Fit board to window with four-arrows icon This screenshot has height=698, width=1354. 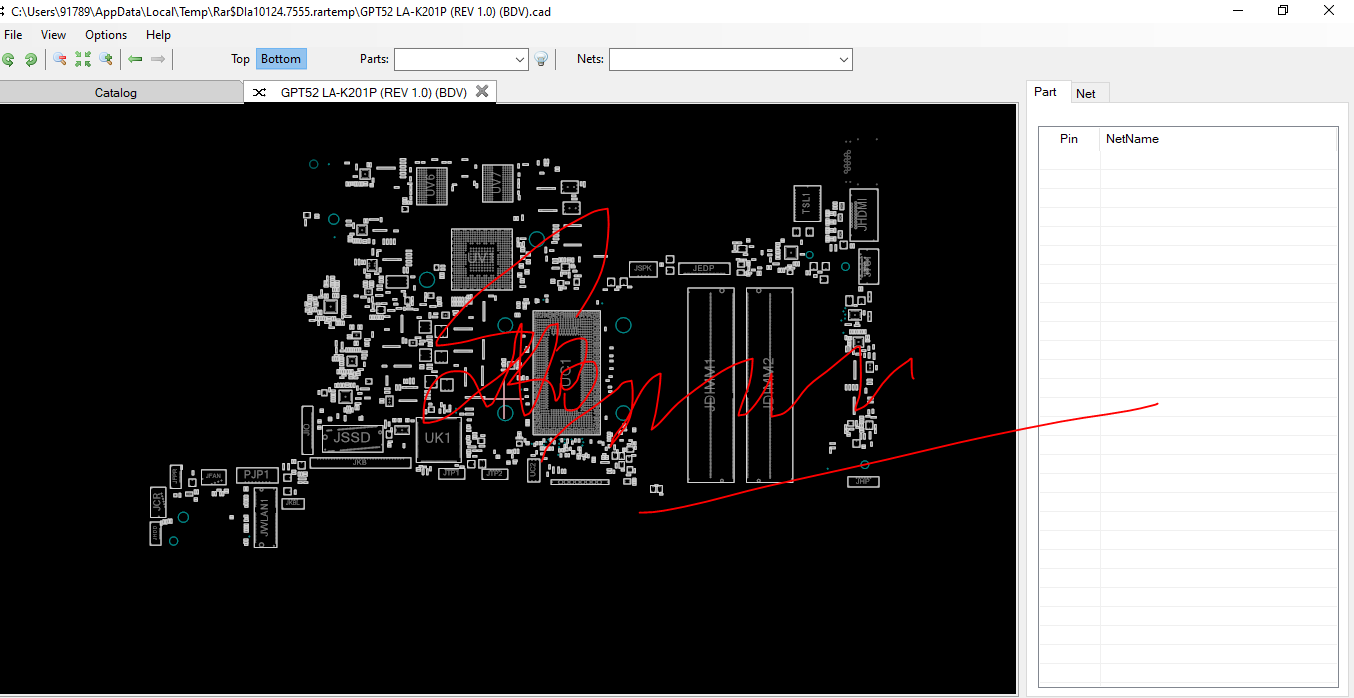[x=82, y=59]
